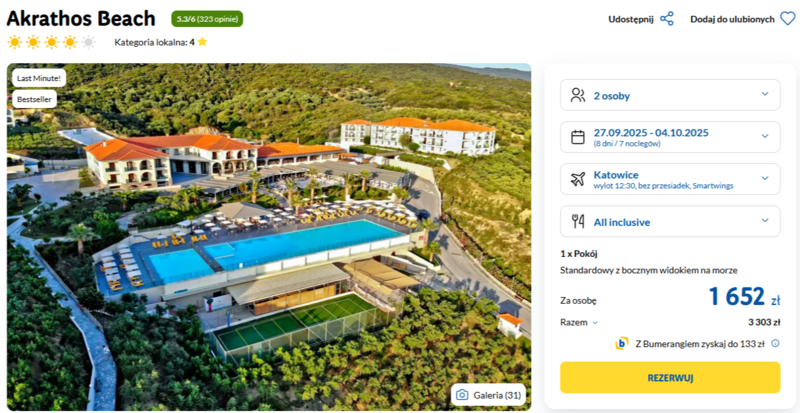Click the Udostępnij share link
The width and height of the screenshot is (800, 413).
click(630, 19)
